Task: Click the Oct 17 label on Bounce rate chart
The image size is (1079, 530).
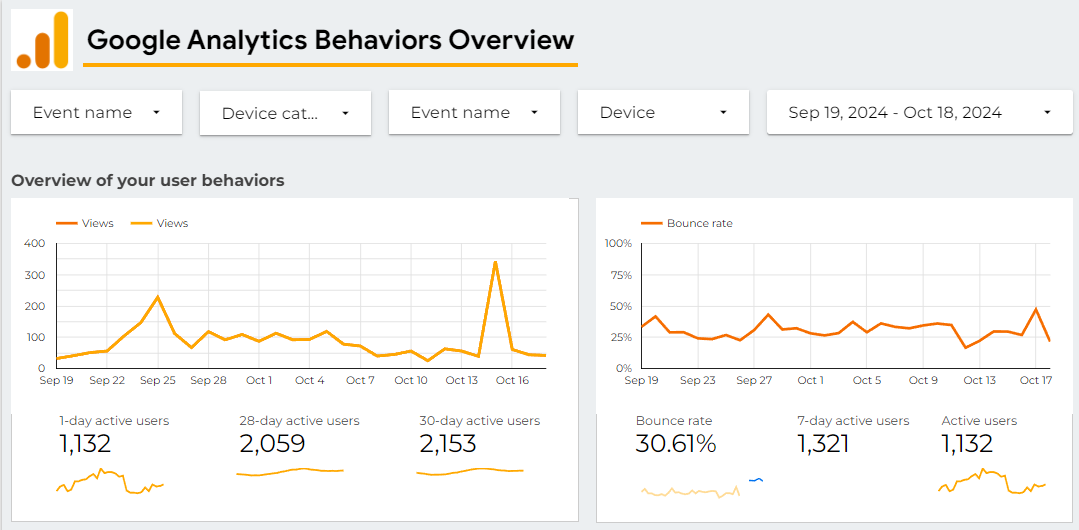Action: tap(1035, 380)
